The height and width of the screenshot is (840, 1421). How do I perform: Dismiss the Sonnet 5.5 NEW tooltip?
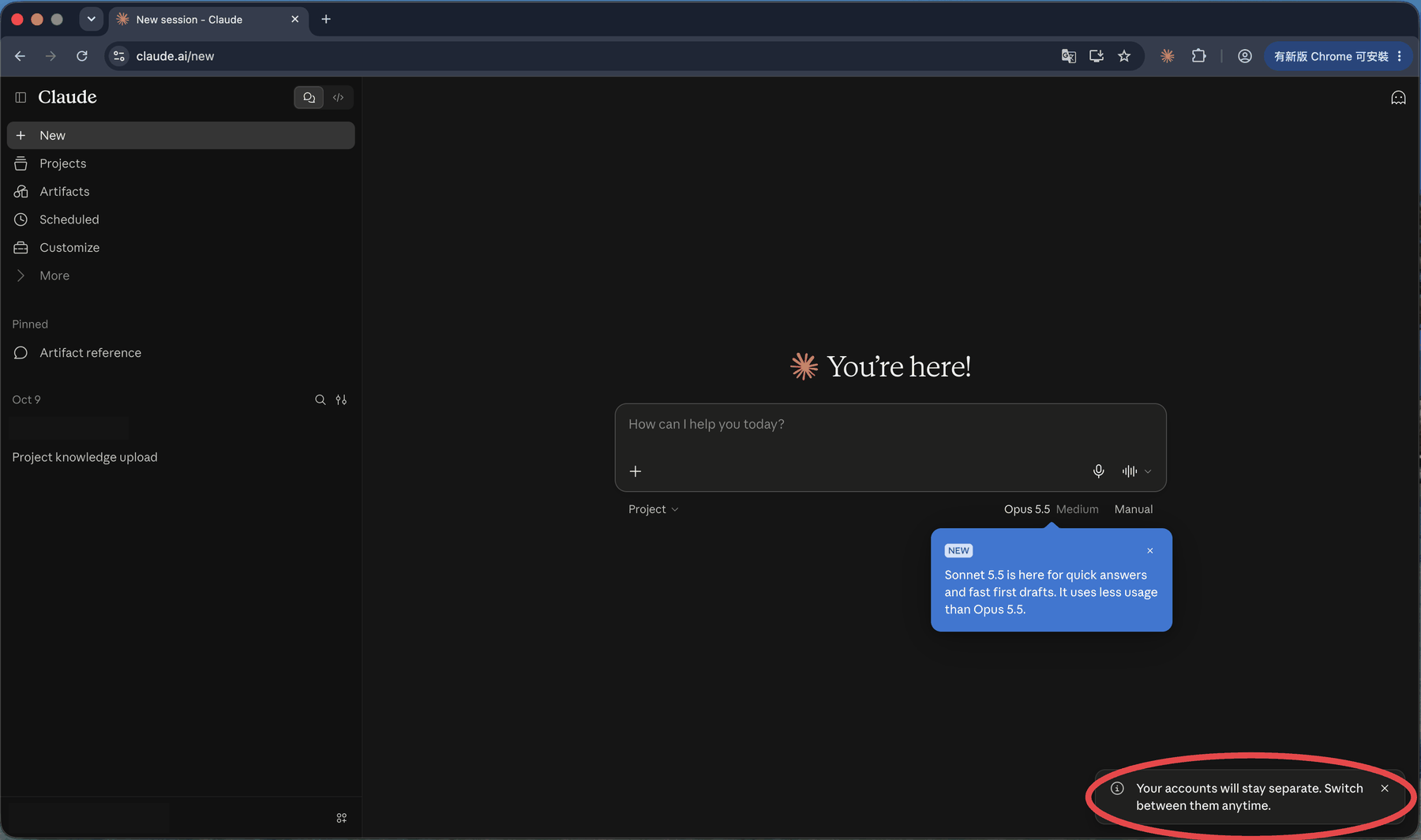click(x=1149, y=551)
